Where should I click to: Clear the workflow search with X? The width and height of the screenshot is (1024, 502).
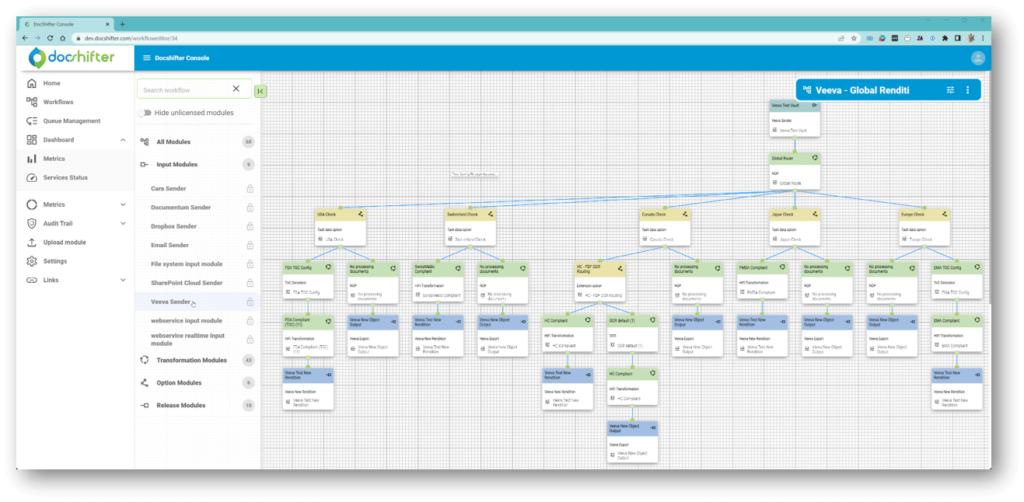pyautogui.click(x=236, y=89)
